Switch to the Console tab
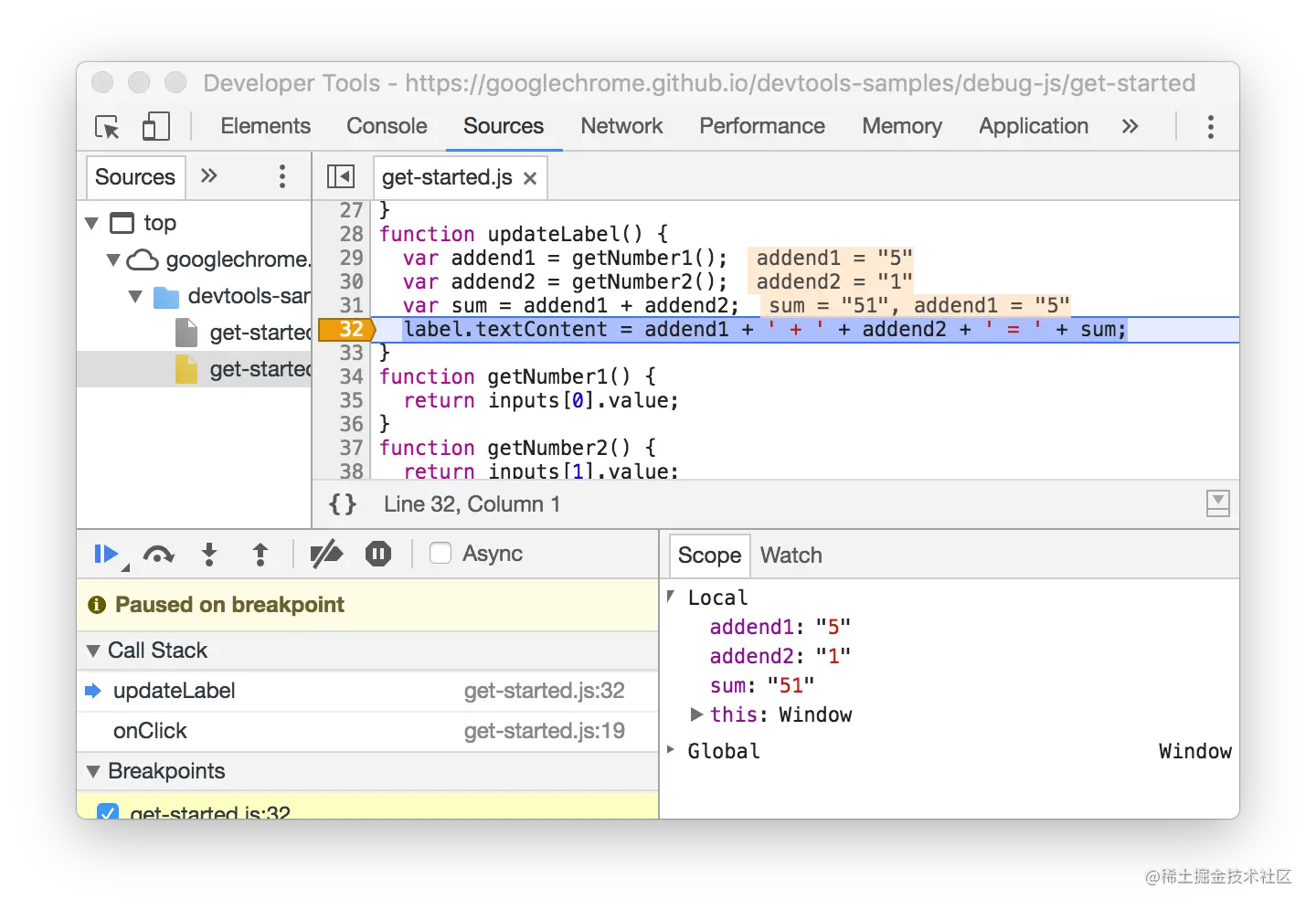 [x=387, y=126]
